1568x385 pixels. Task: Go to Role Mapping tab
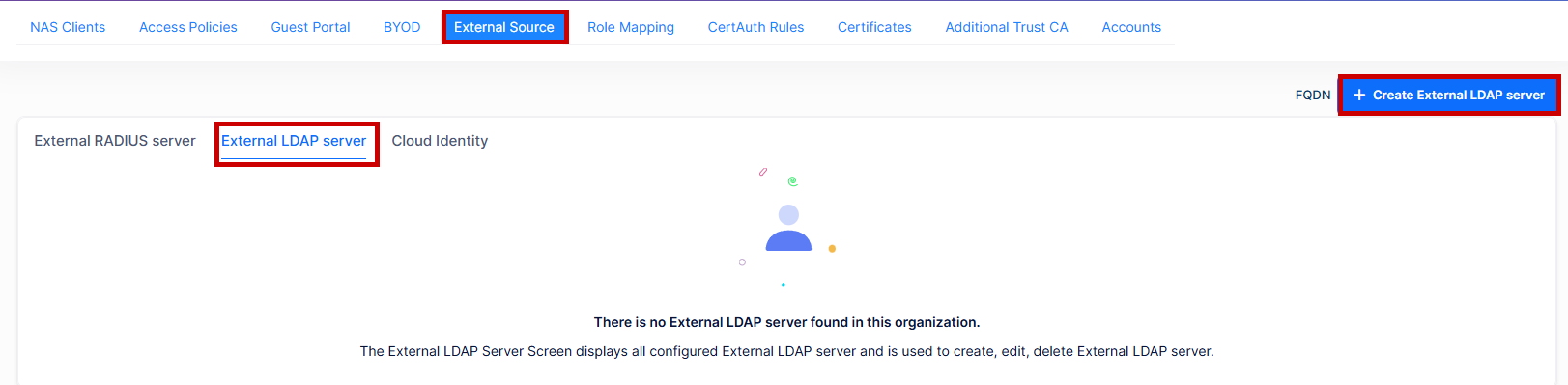[x=631, y=27]
